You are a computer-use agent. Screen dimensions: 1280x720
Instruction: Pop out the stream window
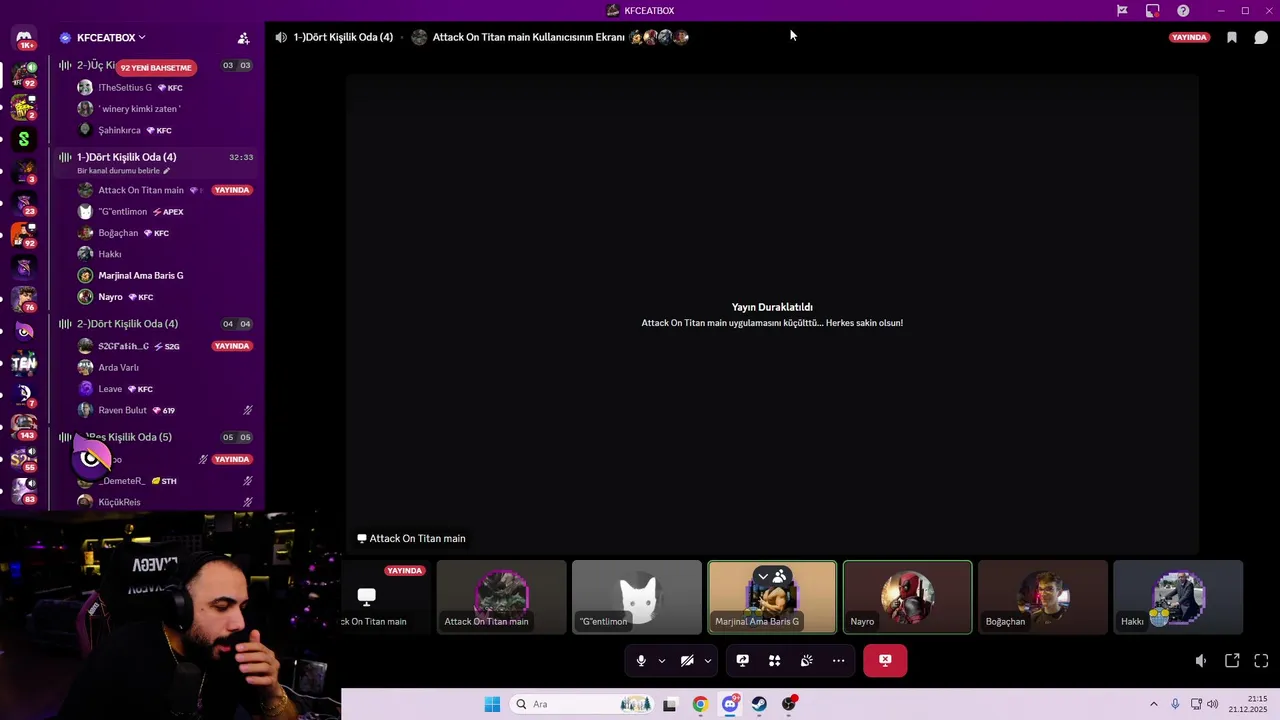(x=1232, y=661)
